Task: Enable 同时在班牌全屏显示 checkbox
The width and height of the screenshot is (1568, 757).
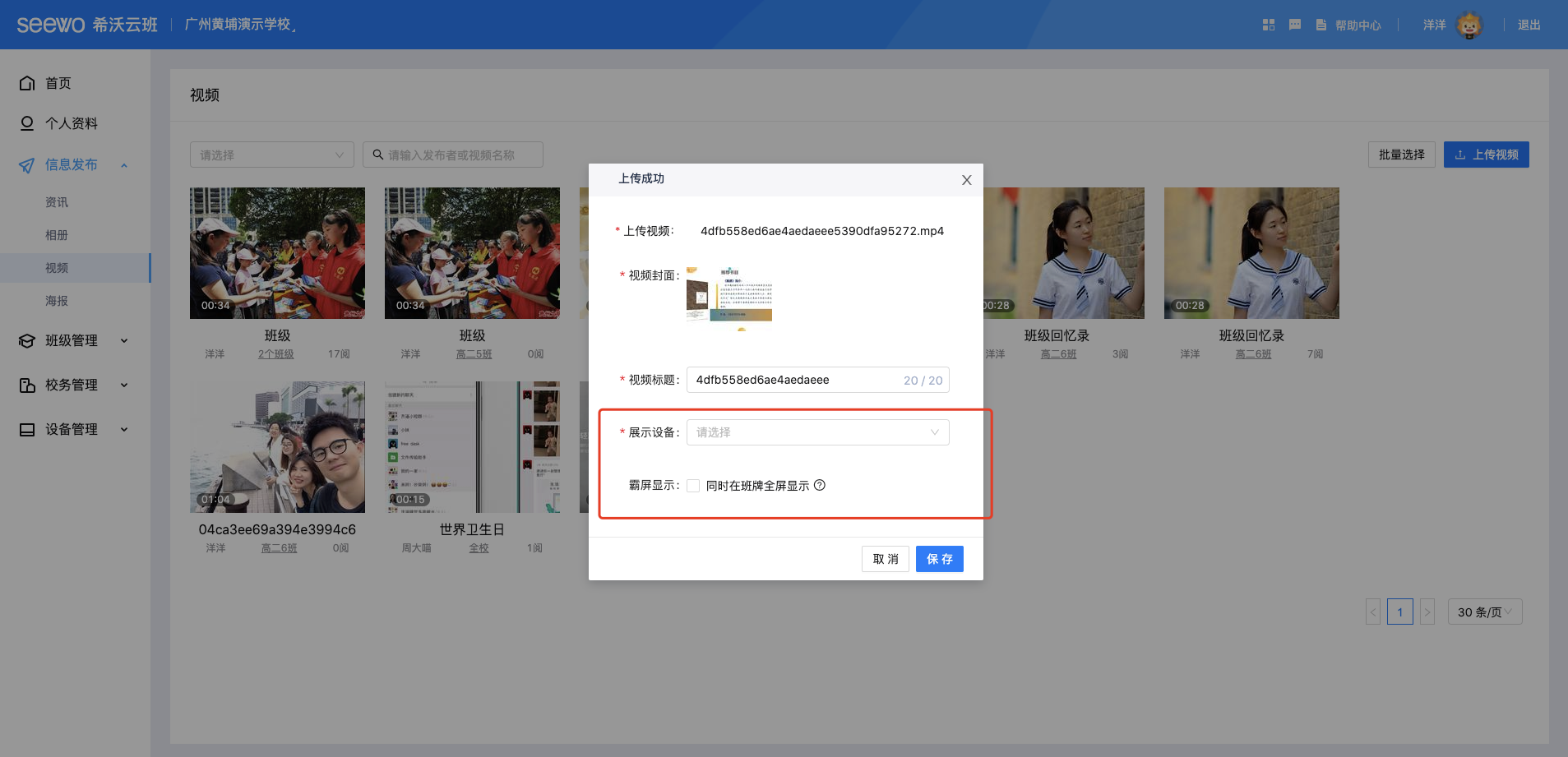Action: (x=693, y=486)
